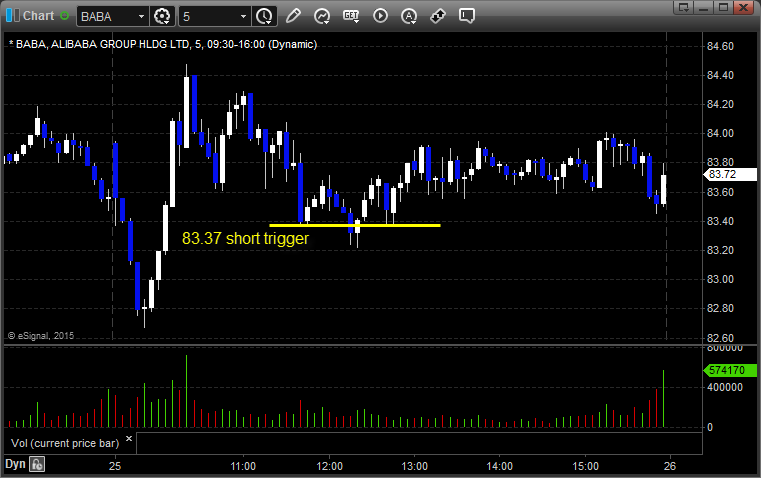This screenshot has height=478, width=761.
Task: Click the Chart window title text
Action: pyautogui.click(x=38, y=16)
